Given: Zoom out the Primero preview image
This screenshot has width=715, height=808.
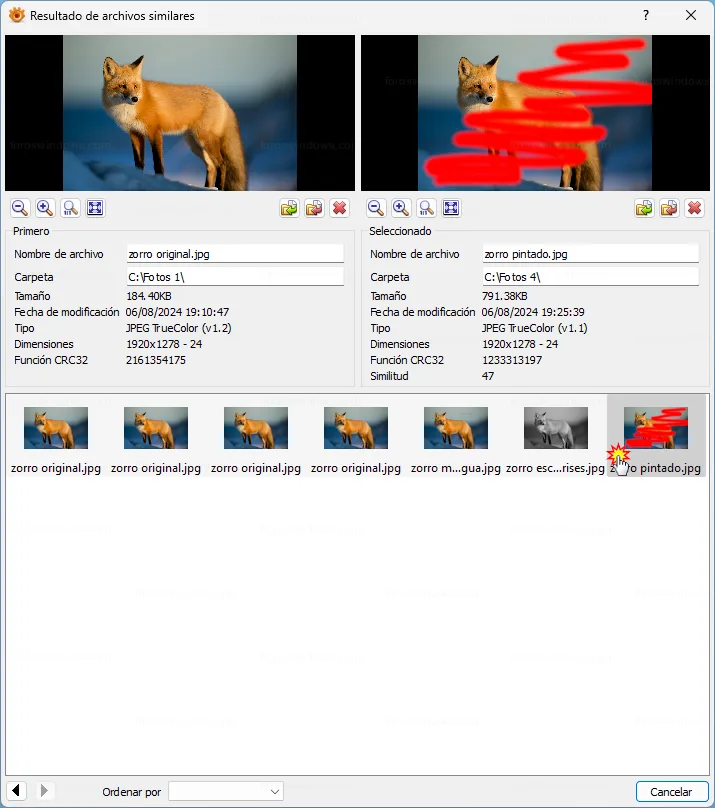Looking at the screenshot, I should pos(20,208).
